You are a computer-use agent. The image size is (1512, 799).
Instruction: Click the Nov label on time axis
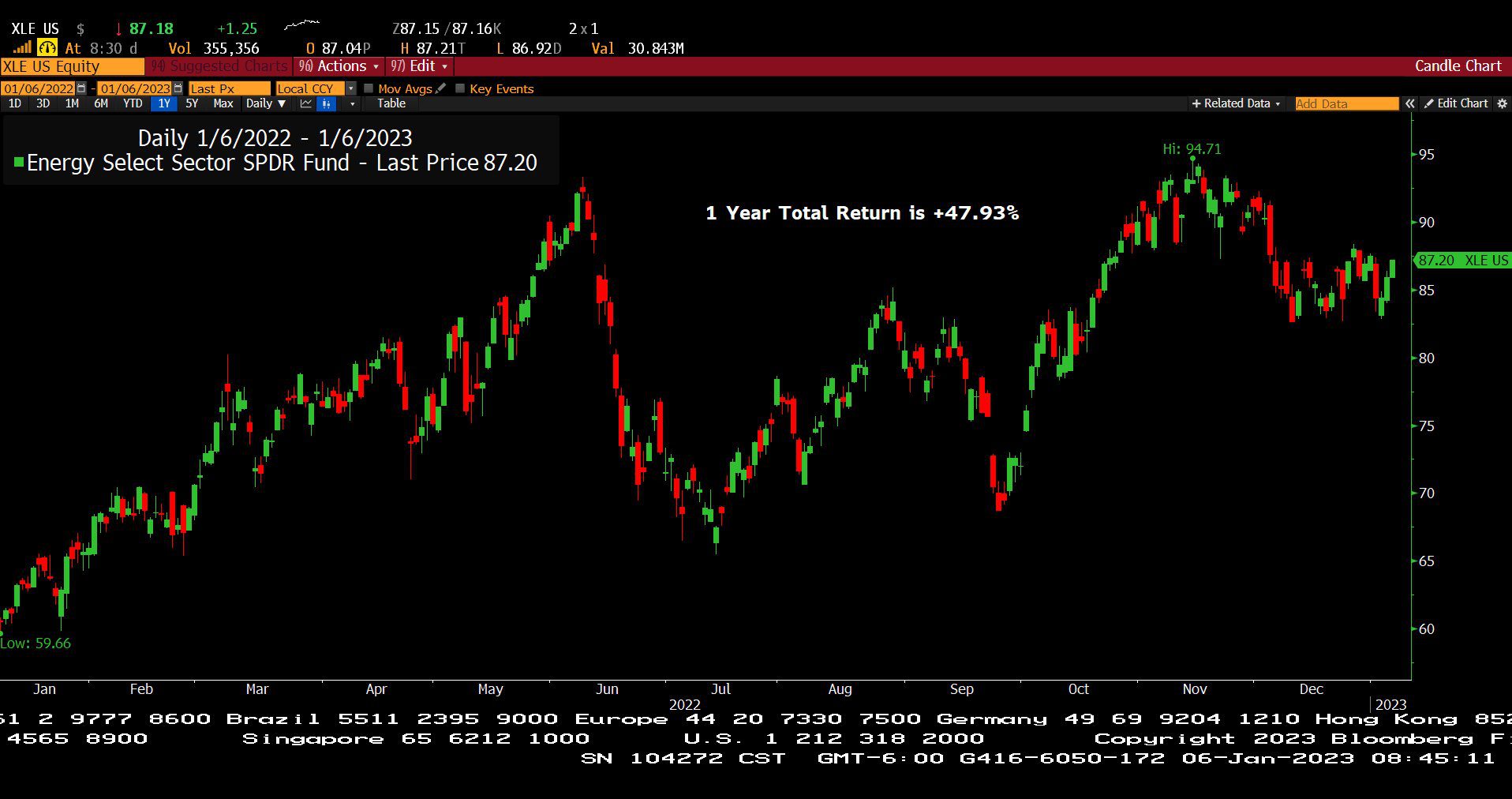coord(1195,689)
